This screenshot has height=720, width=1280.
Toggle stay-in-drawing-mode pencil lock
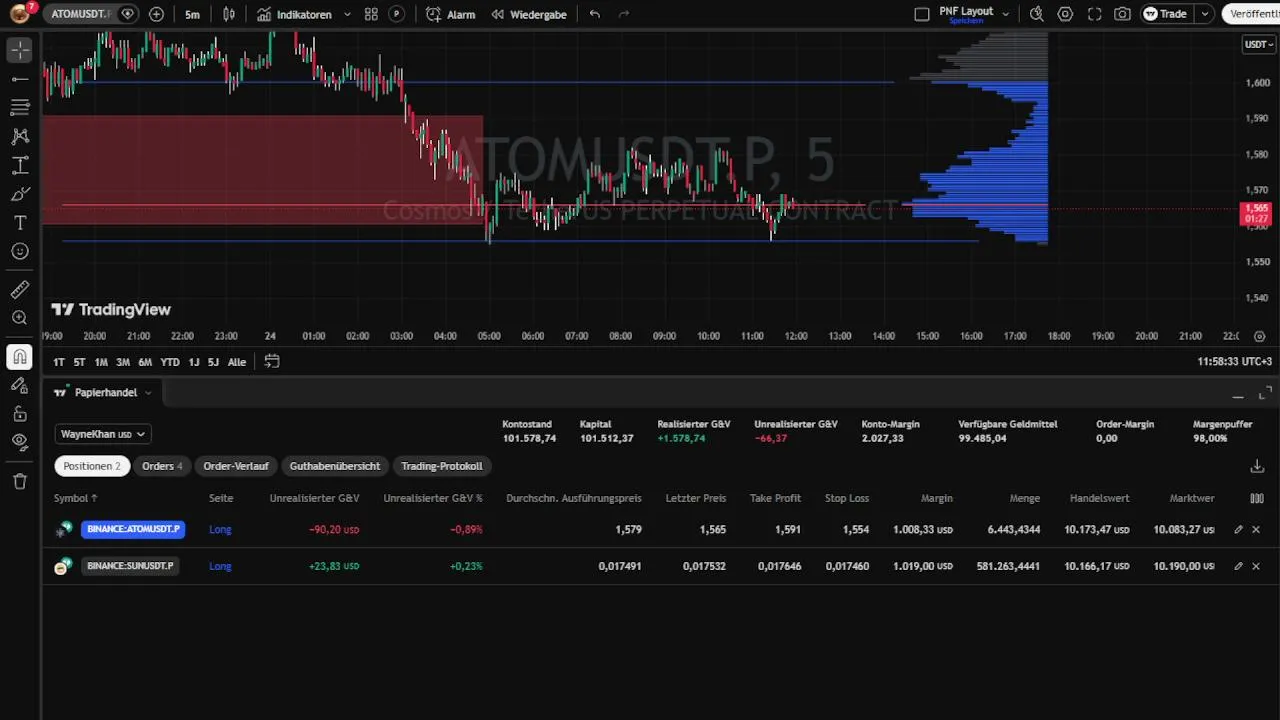tap(20, 385)
